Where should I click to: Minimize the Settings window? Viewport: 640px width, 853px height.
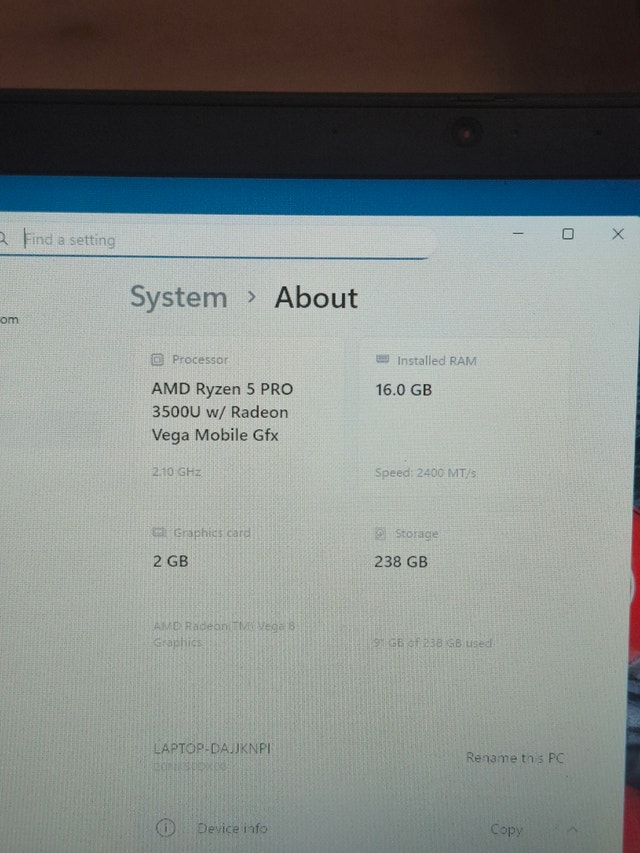pos(518,234)
